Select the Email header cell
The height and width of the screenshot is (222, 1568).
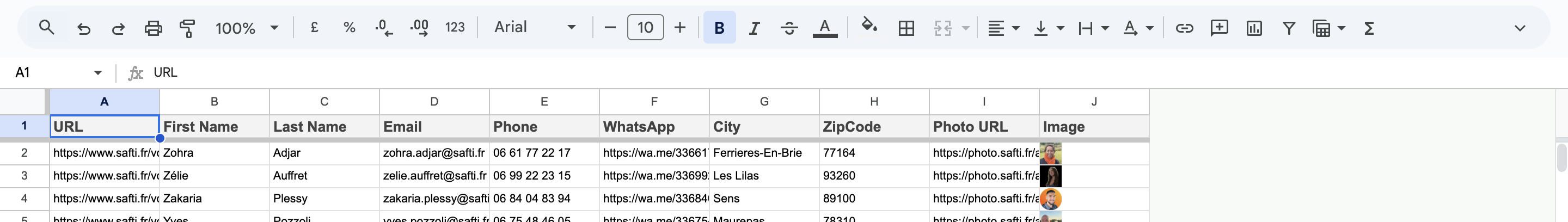click(434, 127)
